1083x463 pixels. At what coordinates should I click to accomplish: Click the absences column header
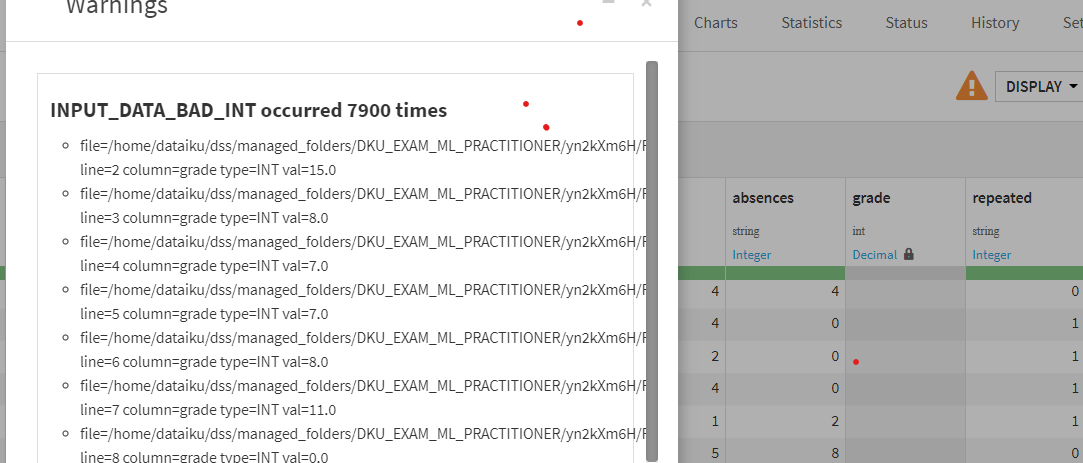763,198
